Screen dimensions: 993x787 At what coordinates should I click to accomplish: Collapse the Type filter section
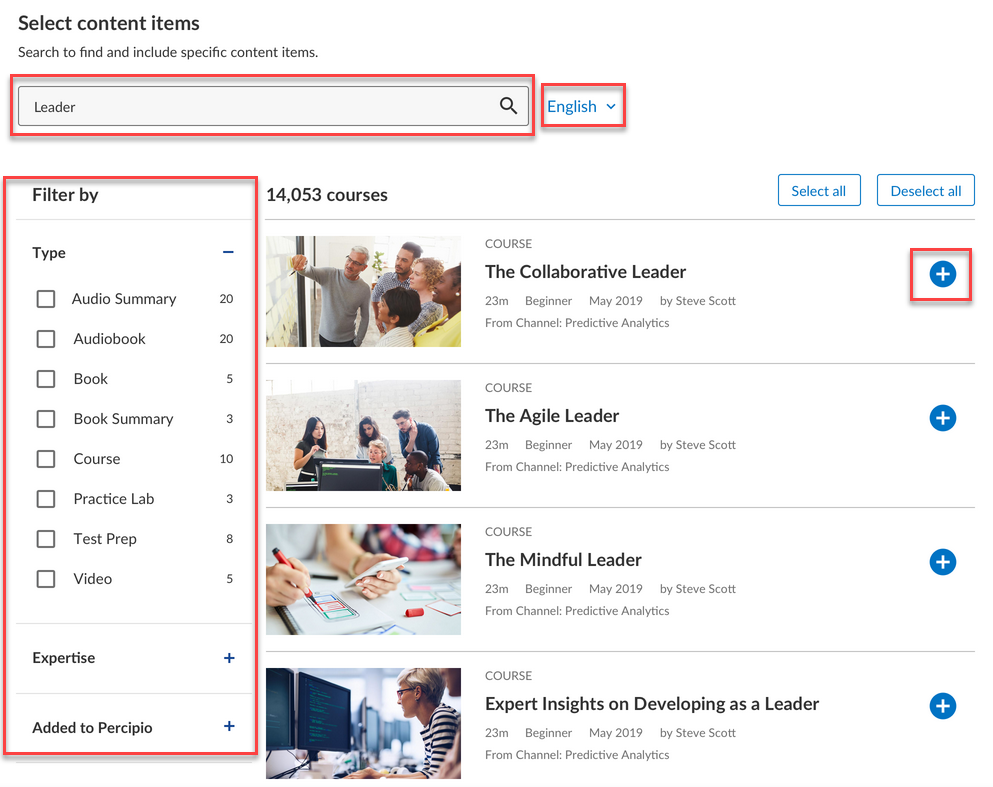tap(228, 253)
